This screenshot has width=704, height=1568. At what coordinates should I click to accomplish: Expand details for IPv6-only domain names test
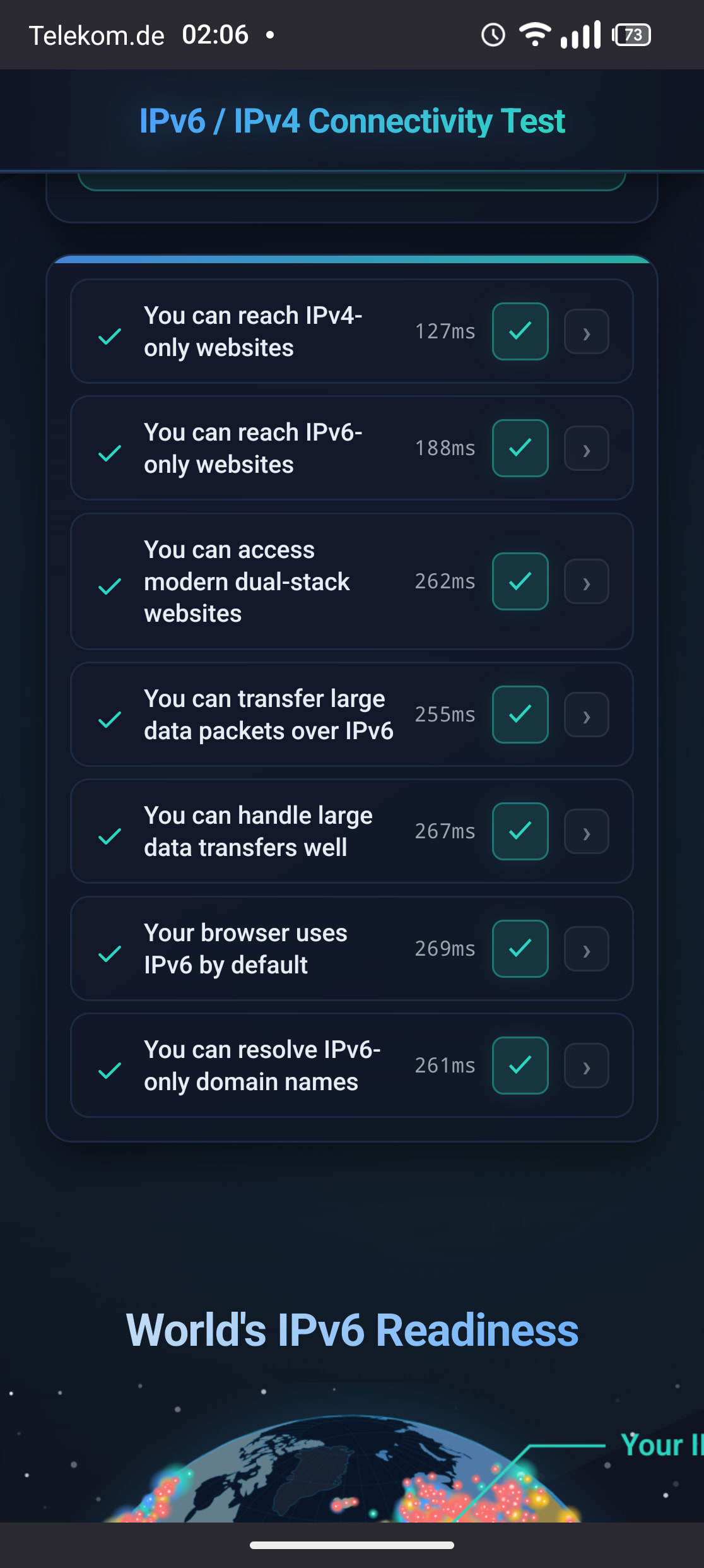(586, 1066)
